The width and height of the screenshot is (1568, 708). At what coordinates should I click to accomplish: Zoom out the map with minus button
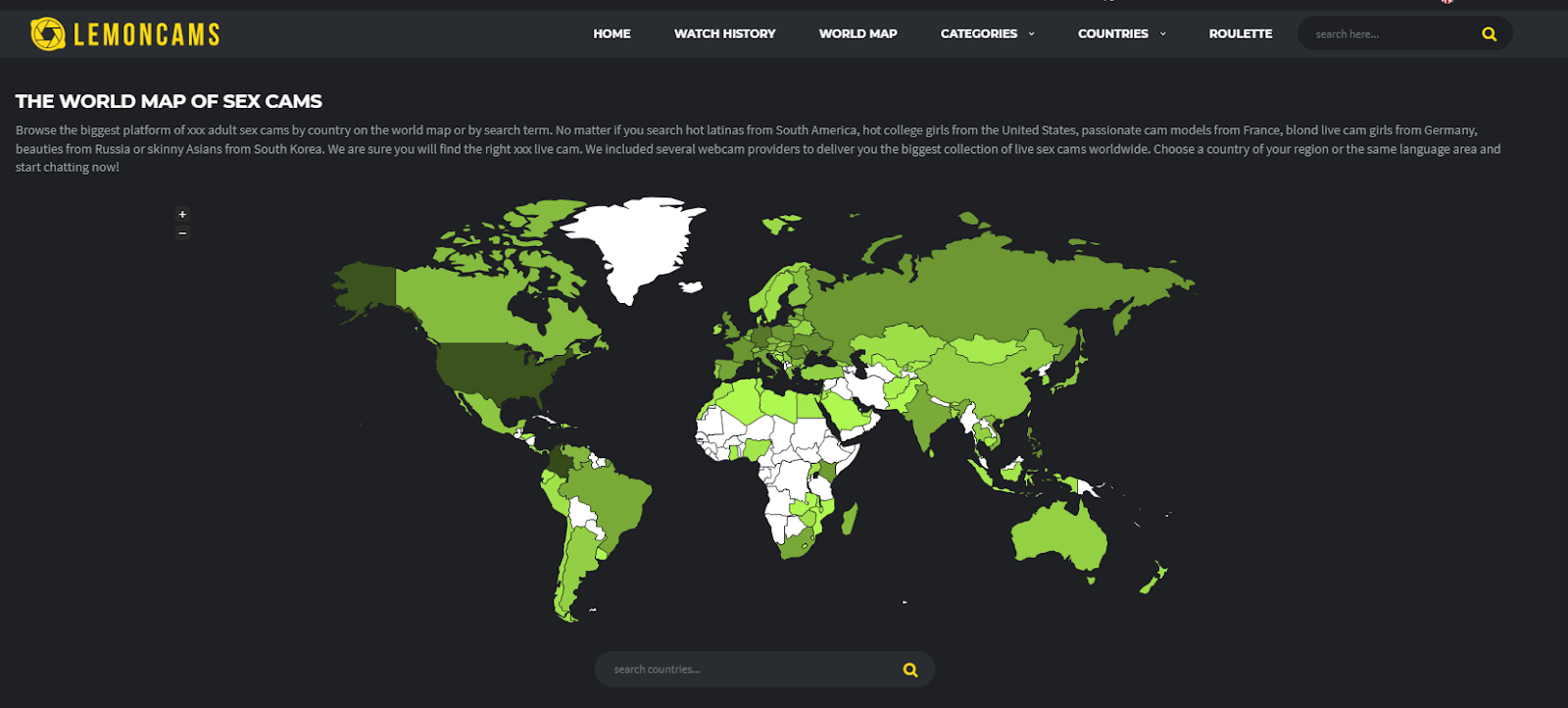pyautogui.click(x=182, y=233)
